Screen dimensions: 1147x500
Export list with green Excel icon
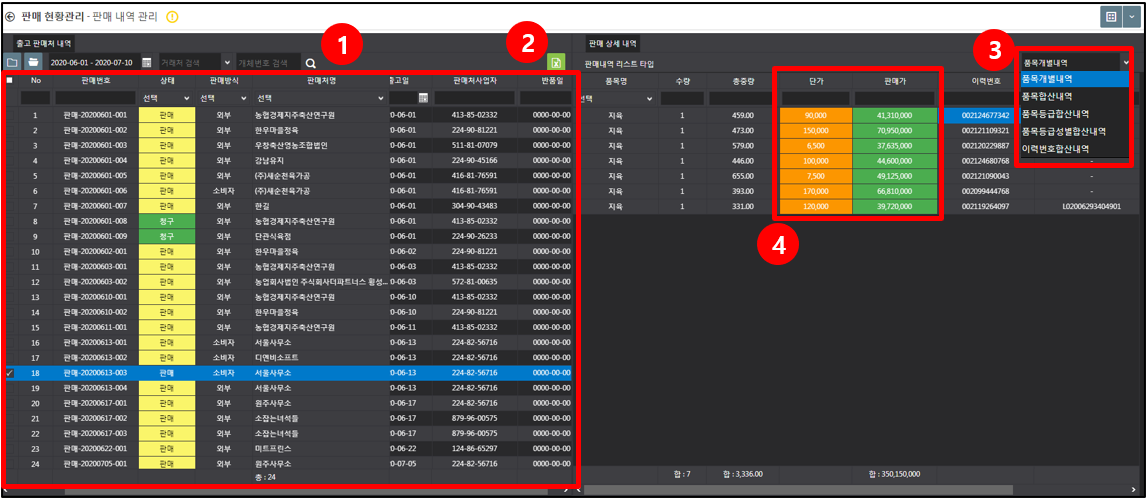(556, 63)
